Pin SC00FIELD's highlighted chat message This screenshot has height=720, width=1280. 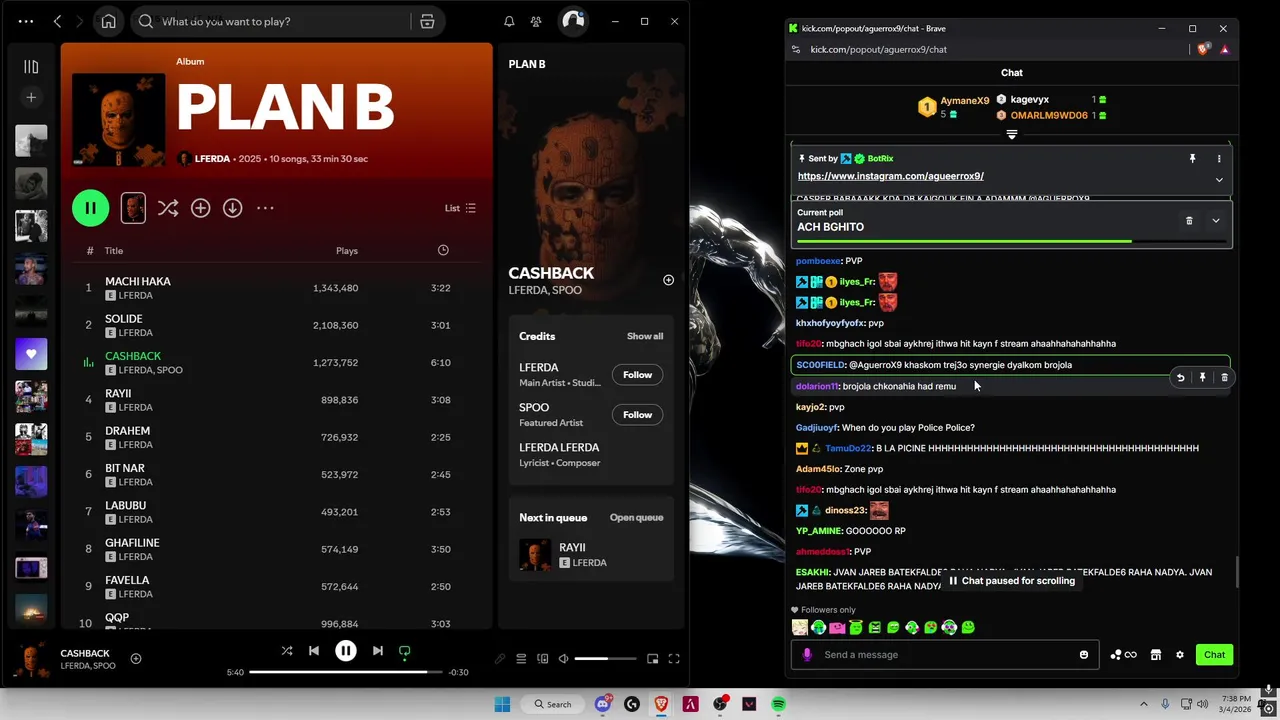(1202, 377)
